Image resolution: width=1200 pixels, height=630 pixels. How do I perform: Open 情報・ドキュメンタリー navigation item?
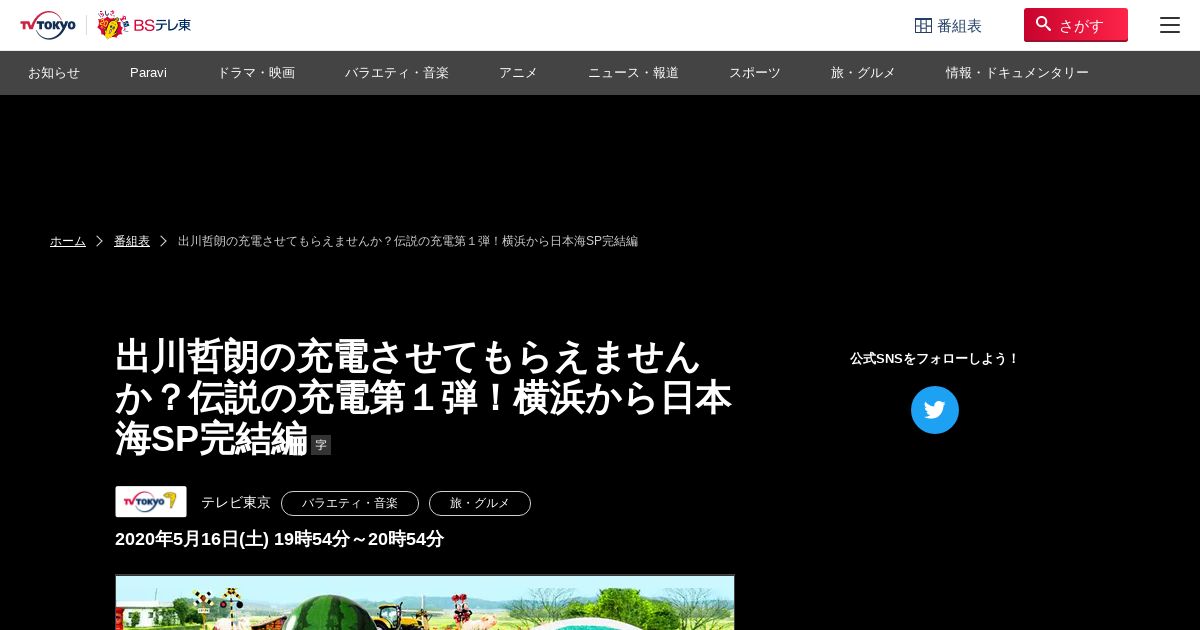(x=1017, y=73)
